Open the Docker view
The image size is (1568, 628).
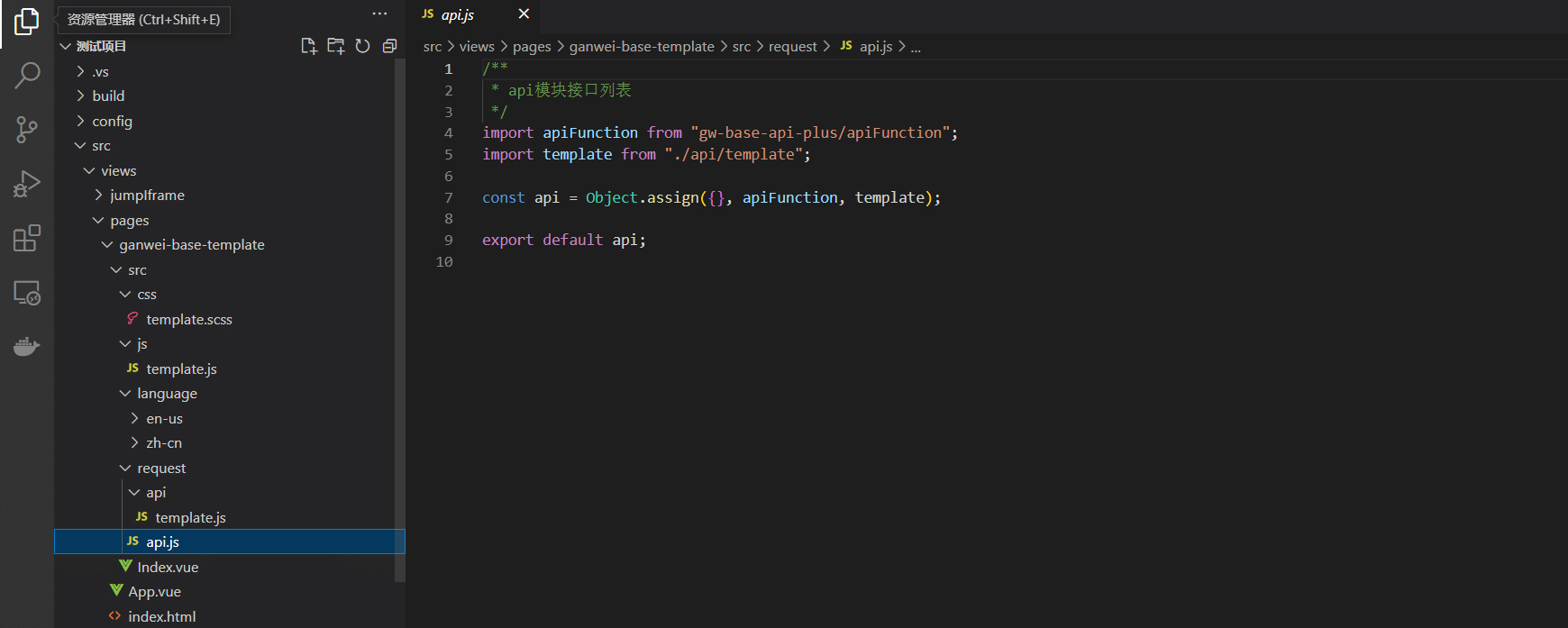(x=27, y=347)
